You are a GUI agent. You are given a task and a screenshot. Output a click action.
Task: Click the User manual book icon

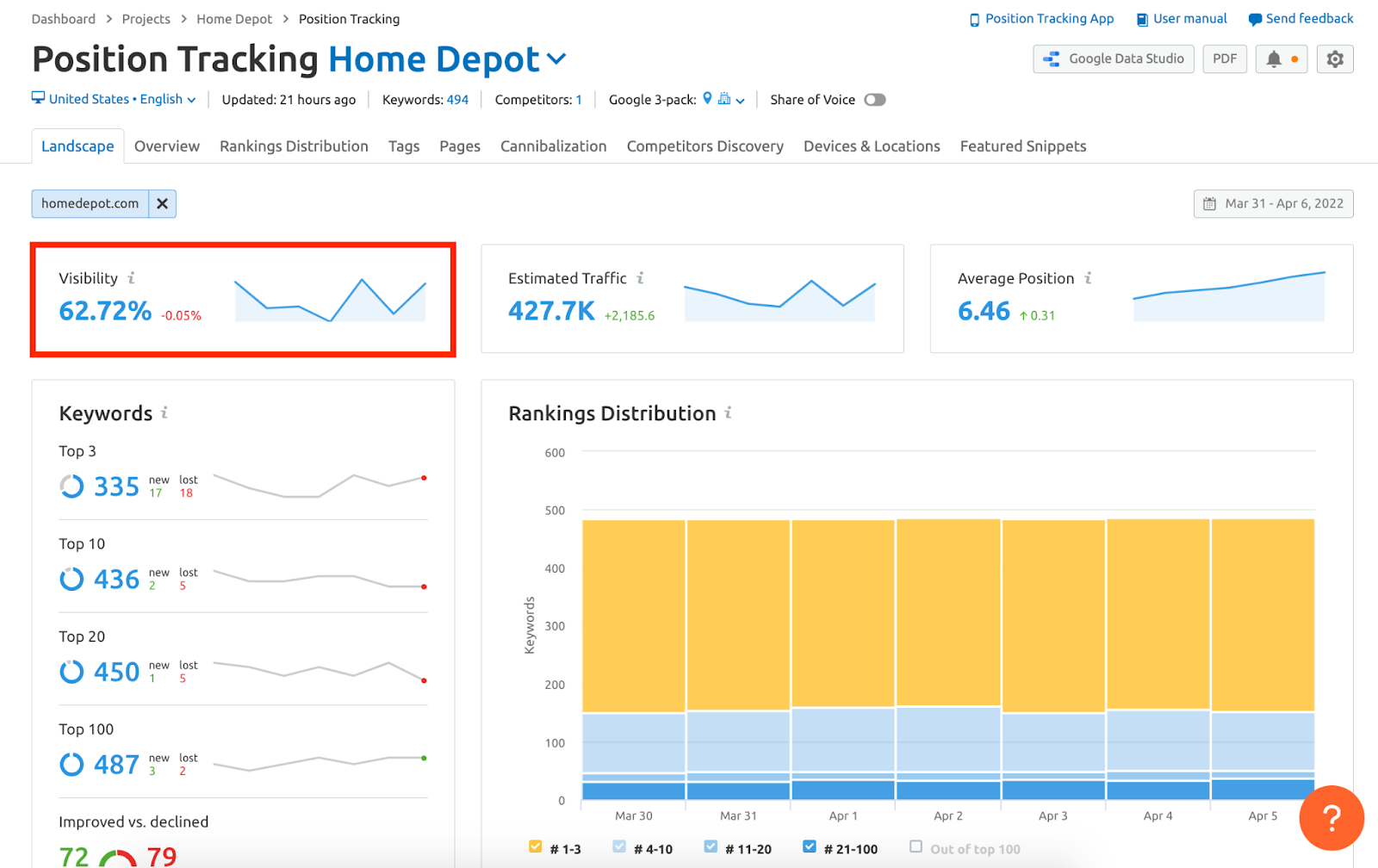coord(1142,20)
